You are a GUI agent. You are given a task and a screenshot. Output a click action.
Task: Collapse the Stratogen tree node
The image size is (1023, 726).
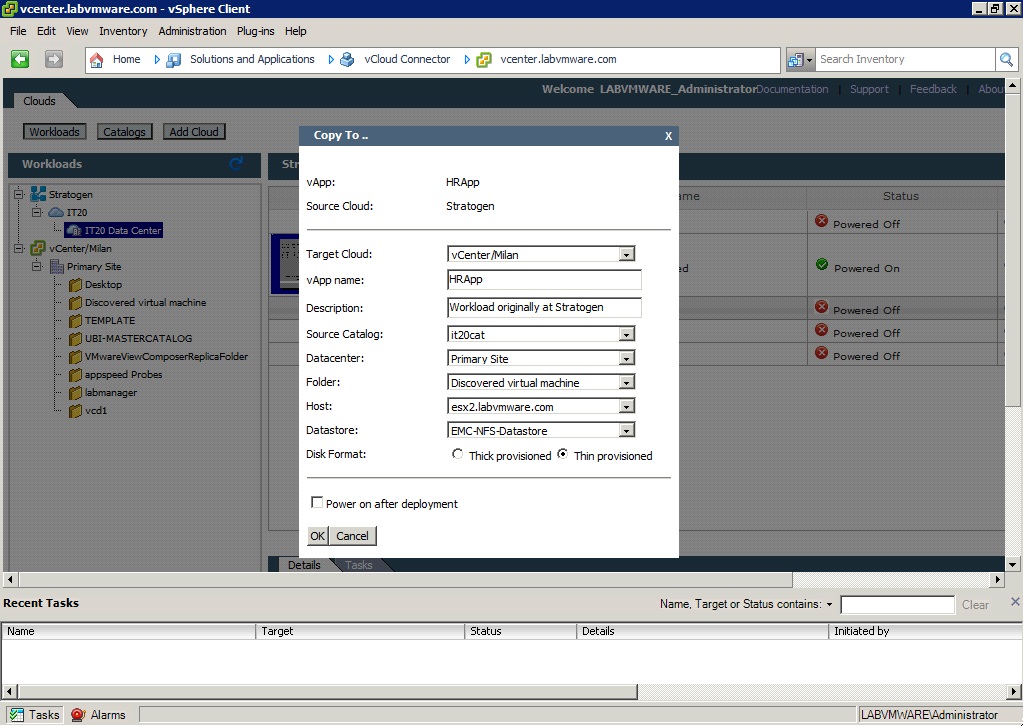pyautogui.click(x=19, y=194)
